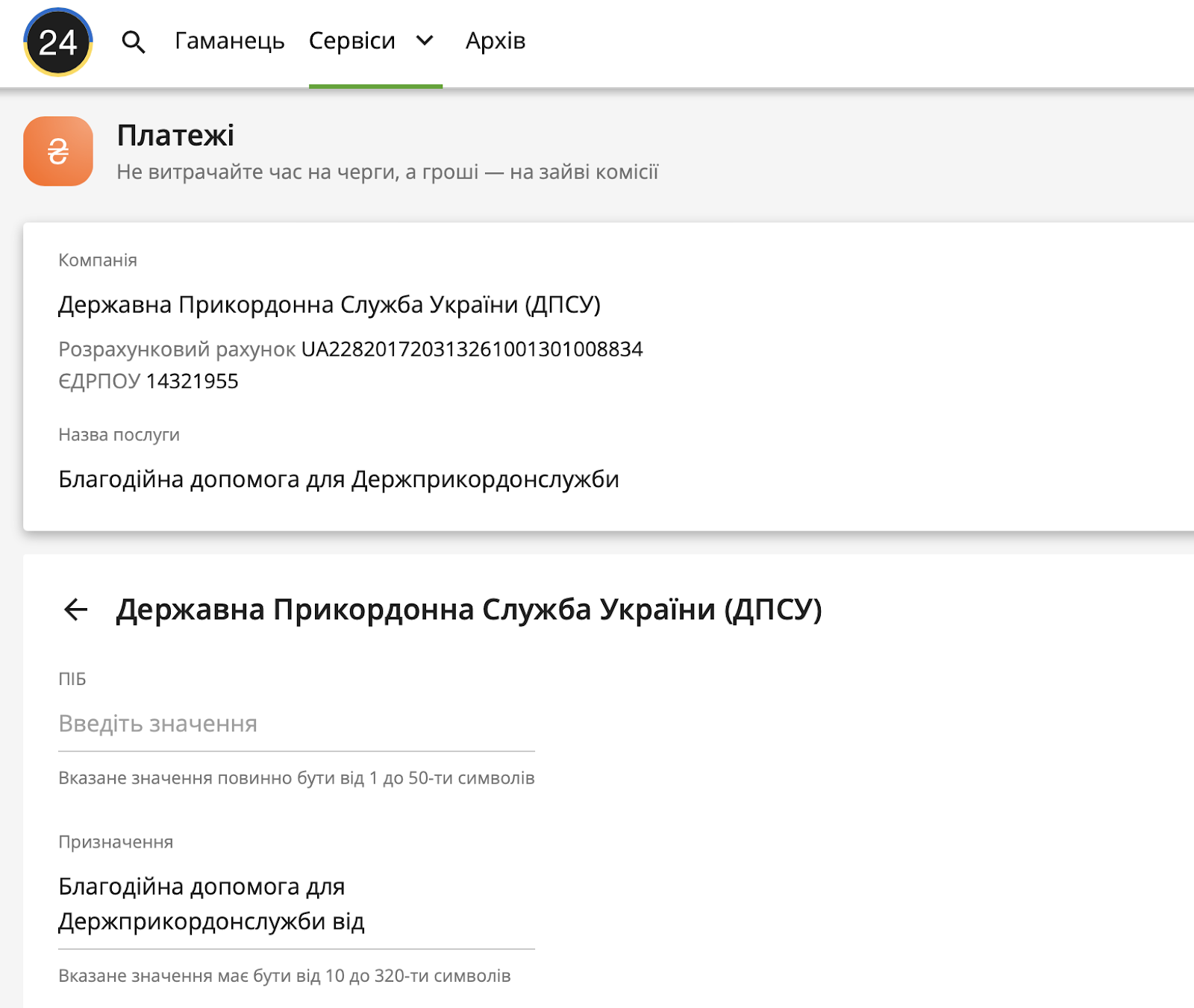Click the Назва послуги label

(x=119, y=435)
